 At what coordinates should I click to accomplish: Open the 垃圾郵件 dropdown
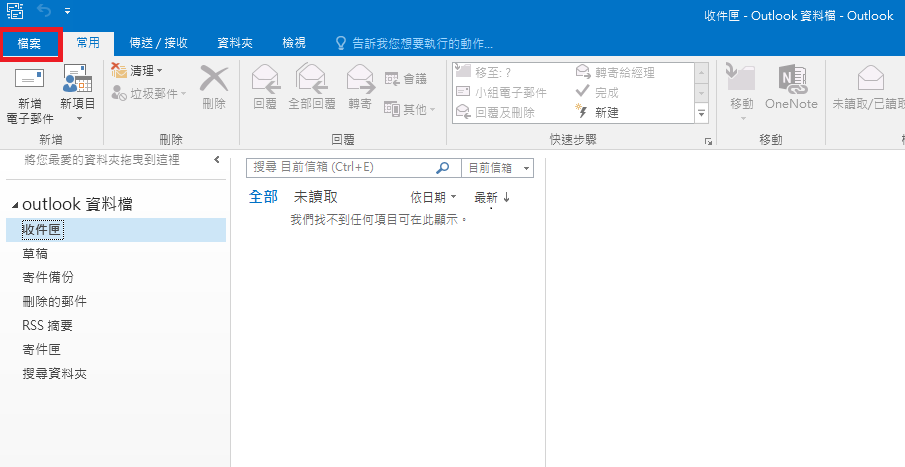click(149, 93)
